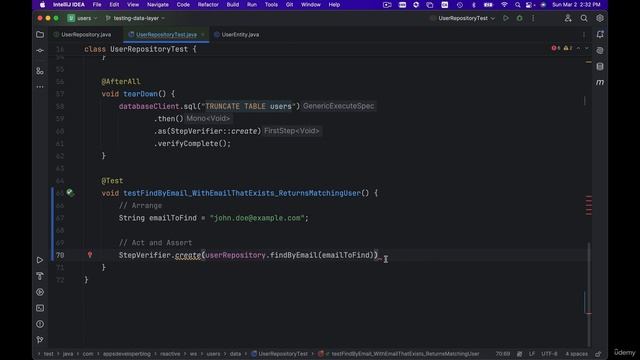The width and height of the screenshot is (640, 360).
Task: Open the Git tool window icon
Action: click(40, 340)
